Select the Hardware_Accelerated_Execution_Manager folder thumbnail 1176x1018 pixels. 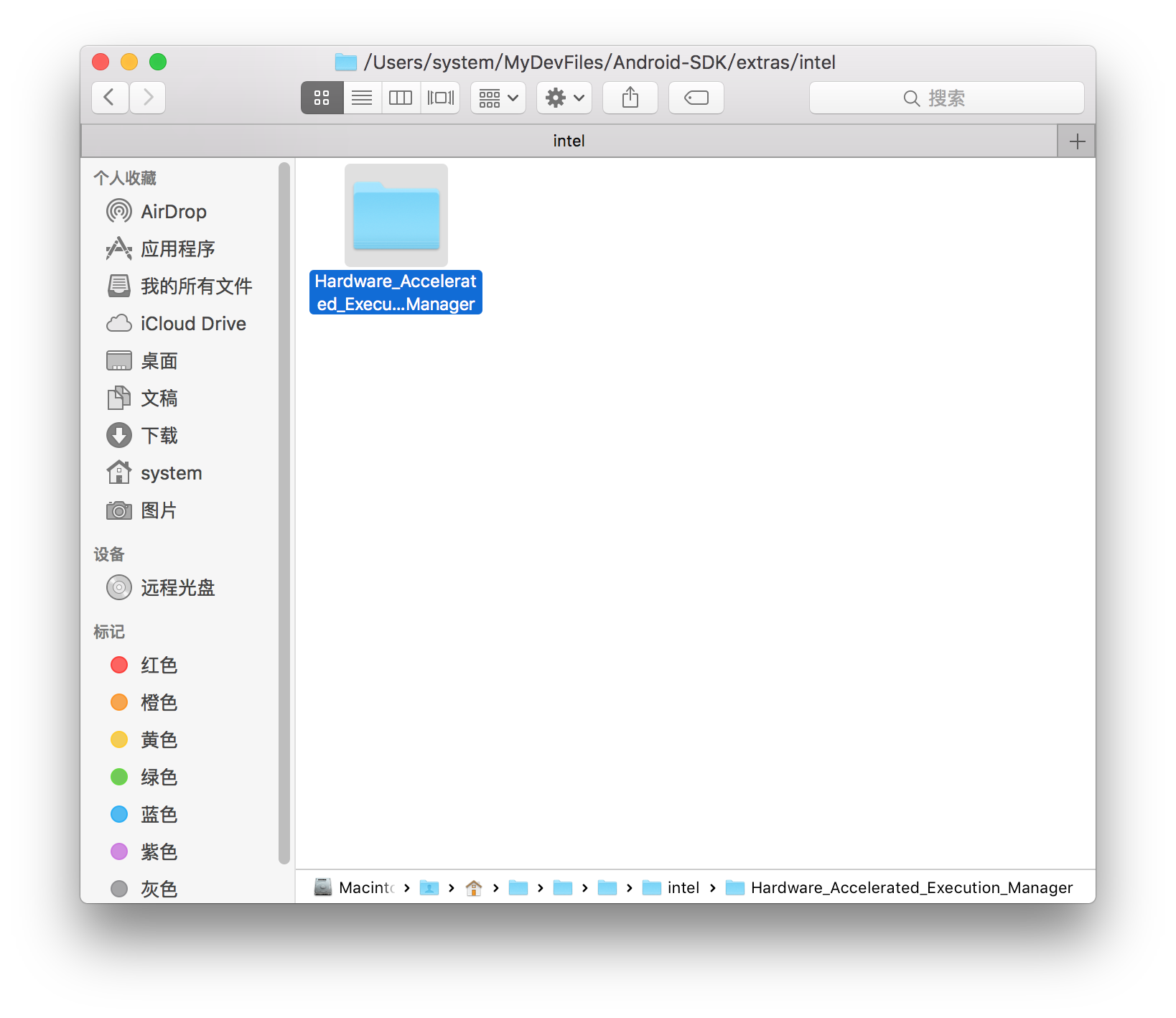tap(396, 216)
